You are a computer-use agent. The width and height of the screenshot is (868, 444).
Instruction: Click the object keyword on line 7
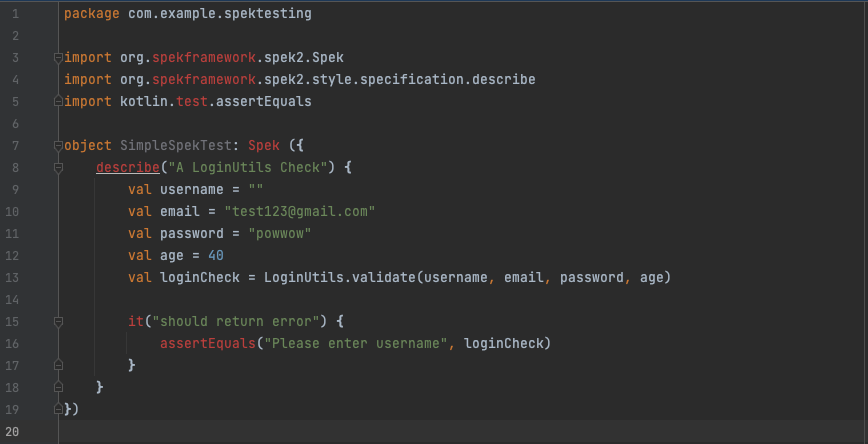coord(88,146)
